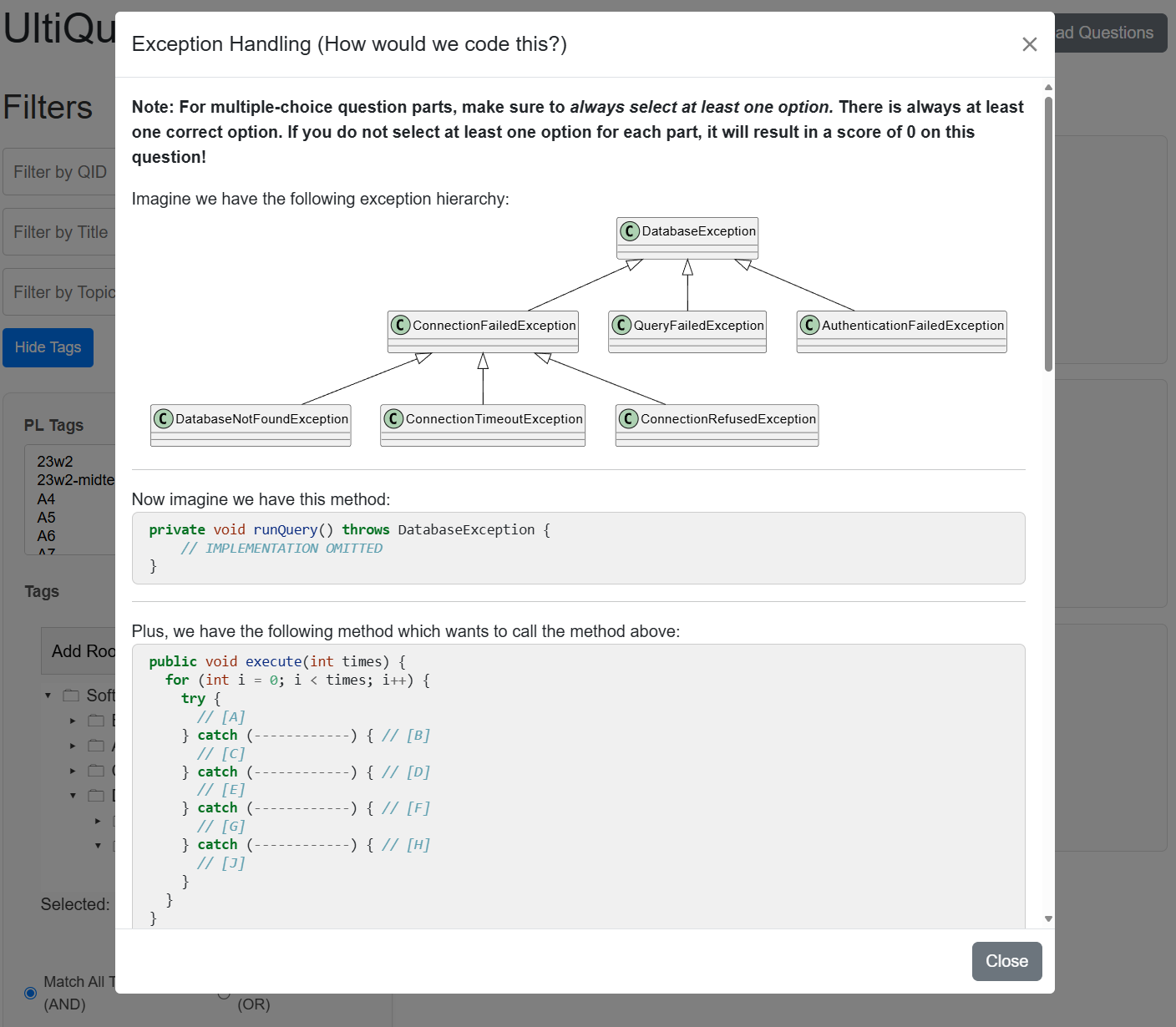Click the ConnectionTimeoutException class icon
Image resolution: width=1176 pixels, height=1027 pixels.
coord(393,418)
